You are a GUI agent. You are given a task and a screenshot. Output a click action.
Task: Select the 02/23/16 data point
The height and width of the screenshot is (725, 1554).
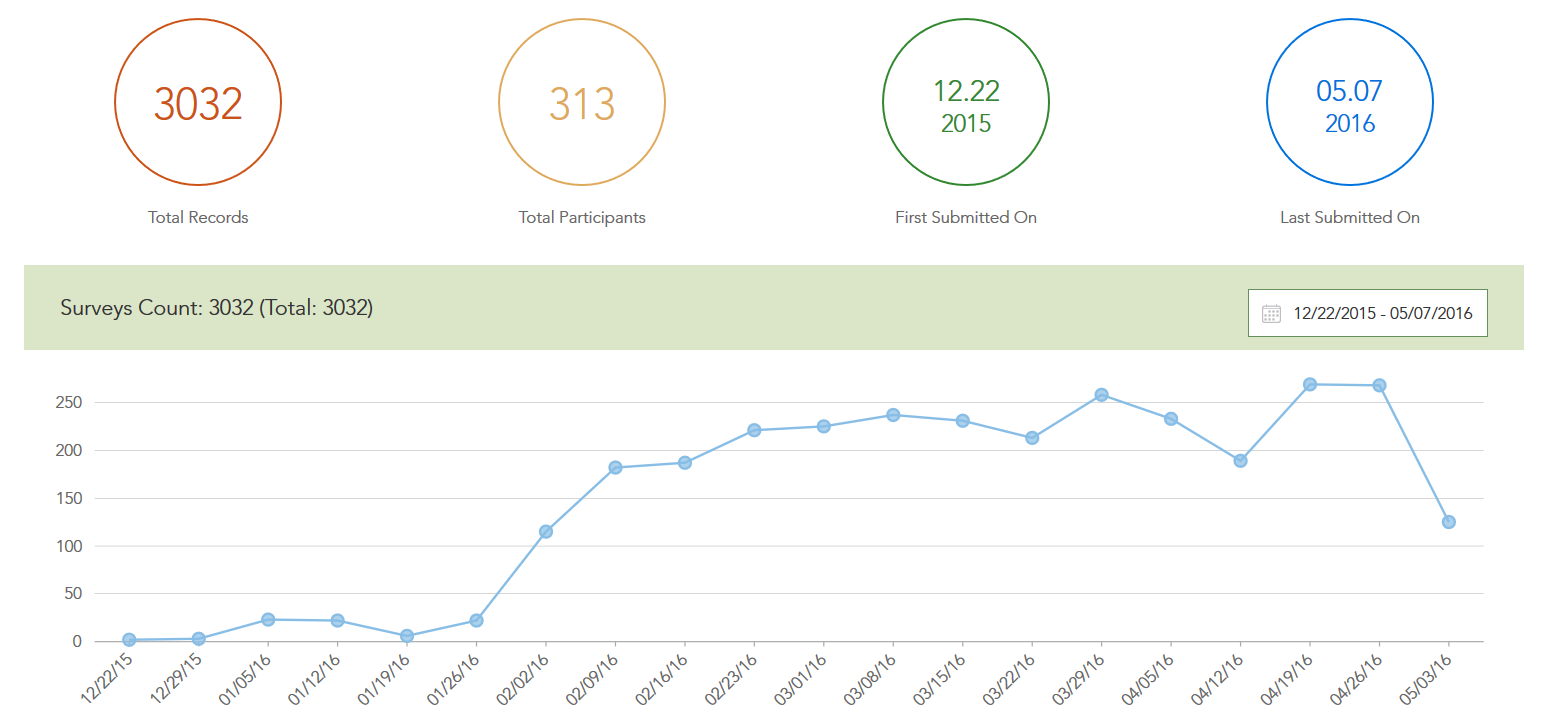pyautogui.click(x=754, y=431)
